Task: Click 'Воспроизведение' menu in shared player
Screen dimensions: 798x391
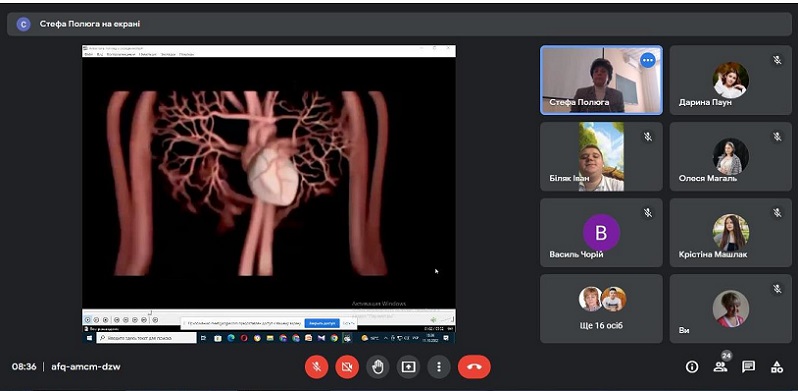Action: coord(121,54)
